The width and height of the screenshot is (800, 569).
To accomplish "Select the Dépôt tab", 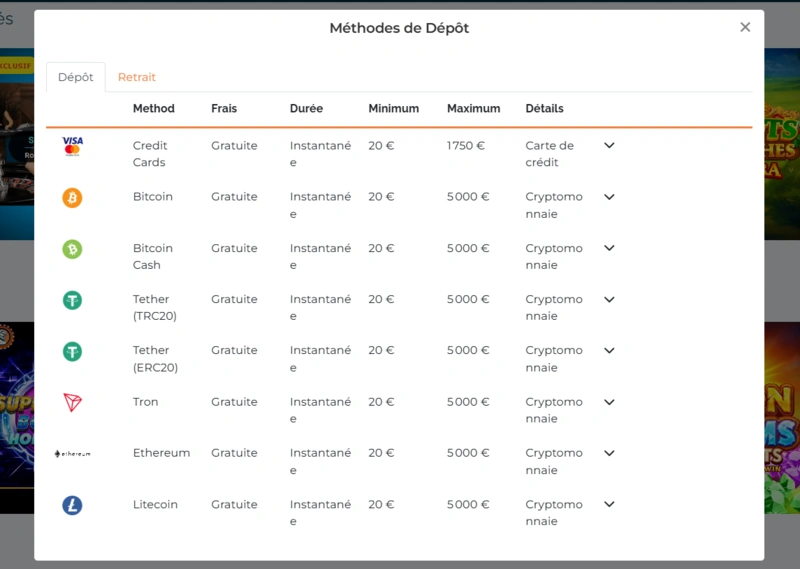I will pyautogui.click(x=76, y=77).
